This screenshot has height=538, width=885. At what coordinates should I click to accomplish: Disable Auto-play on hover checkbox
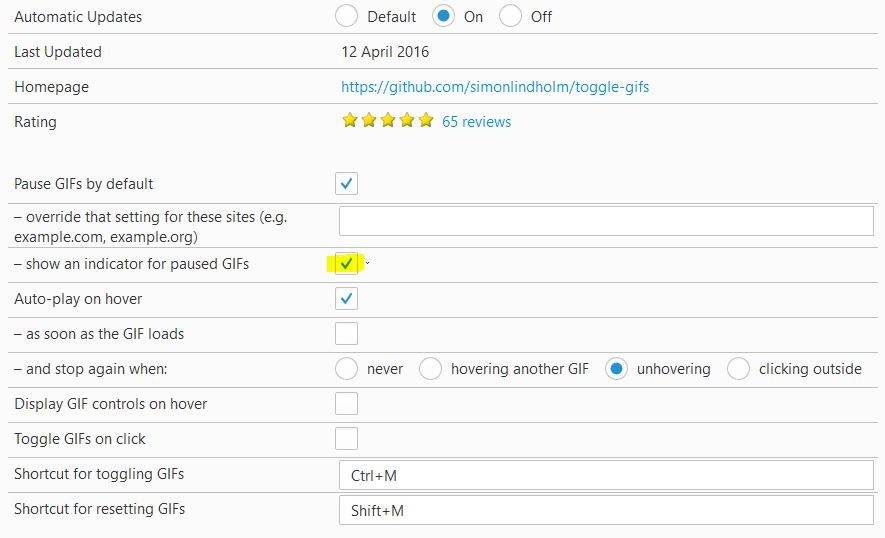(x=346, y=299)
